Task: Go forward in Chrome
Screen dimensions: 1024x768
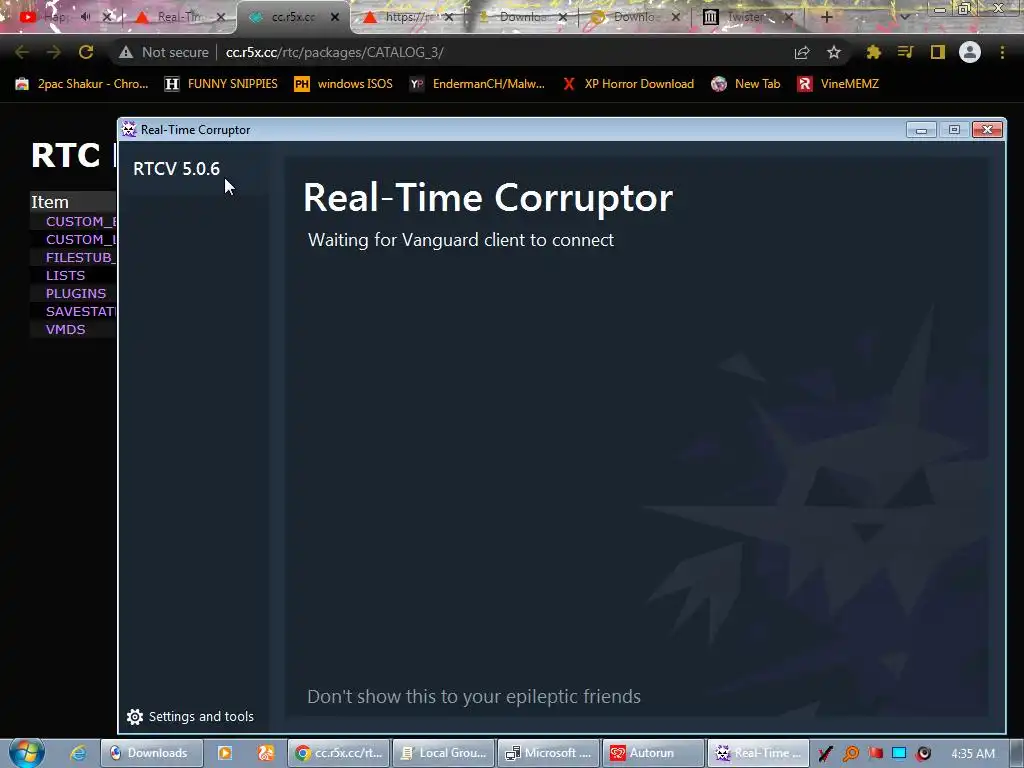Action: pos(54,52)
